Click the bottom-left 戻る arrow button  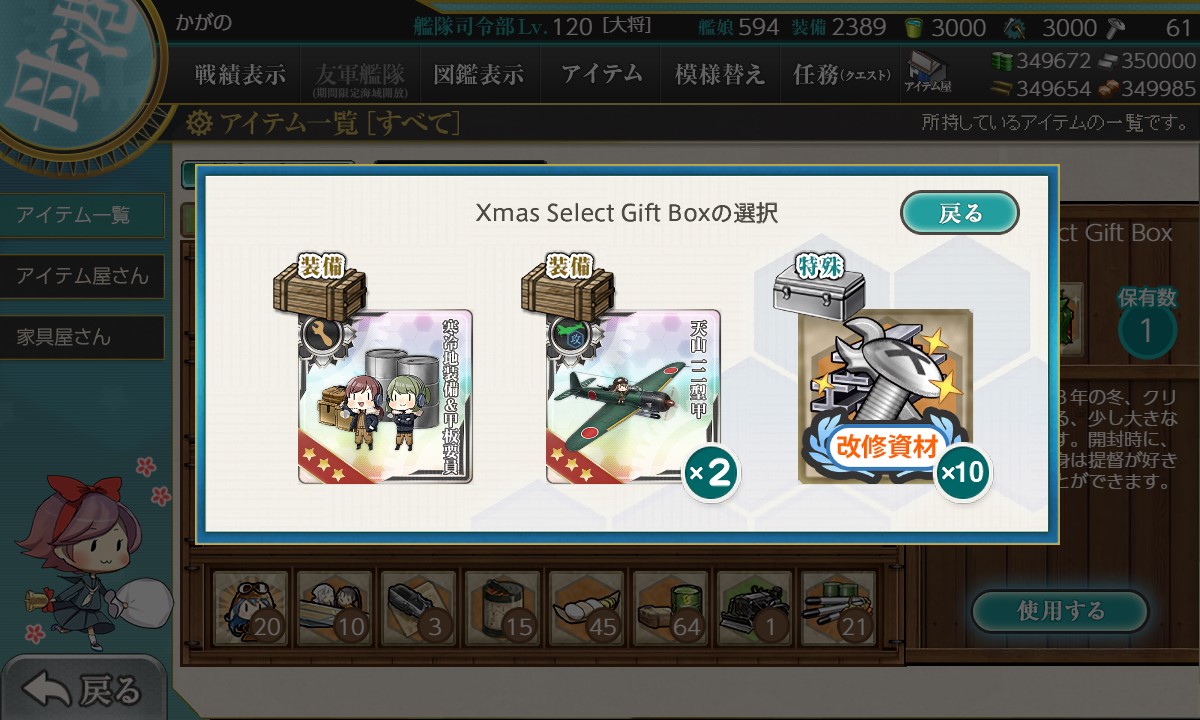click(x=82, y=689)
